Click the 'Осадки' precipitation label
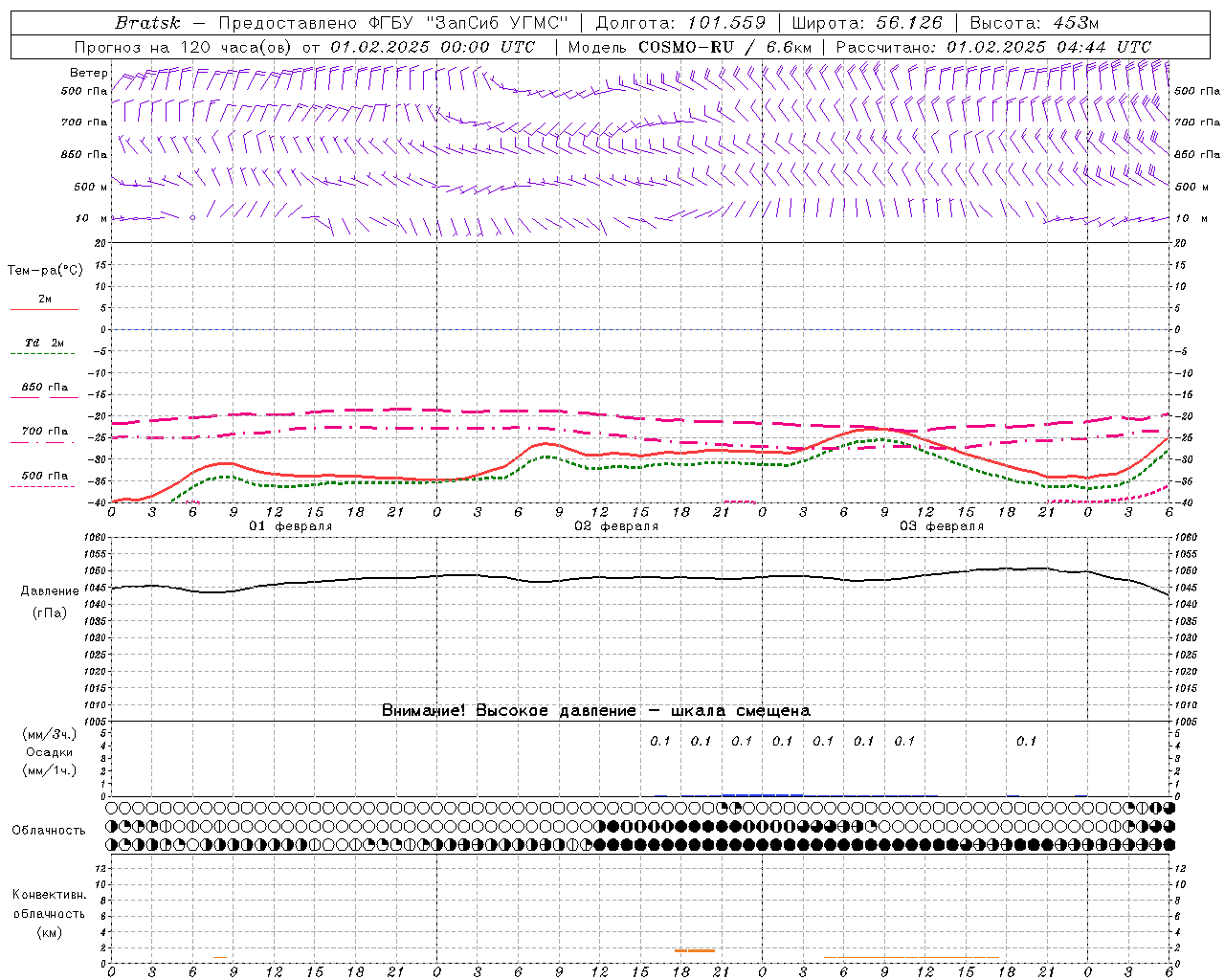This screenshot has height=980, width=1225. (50, 752)
